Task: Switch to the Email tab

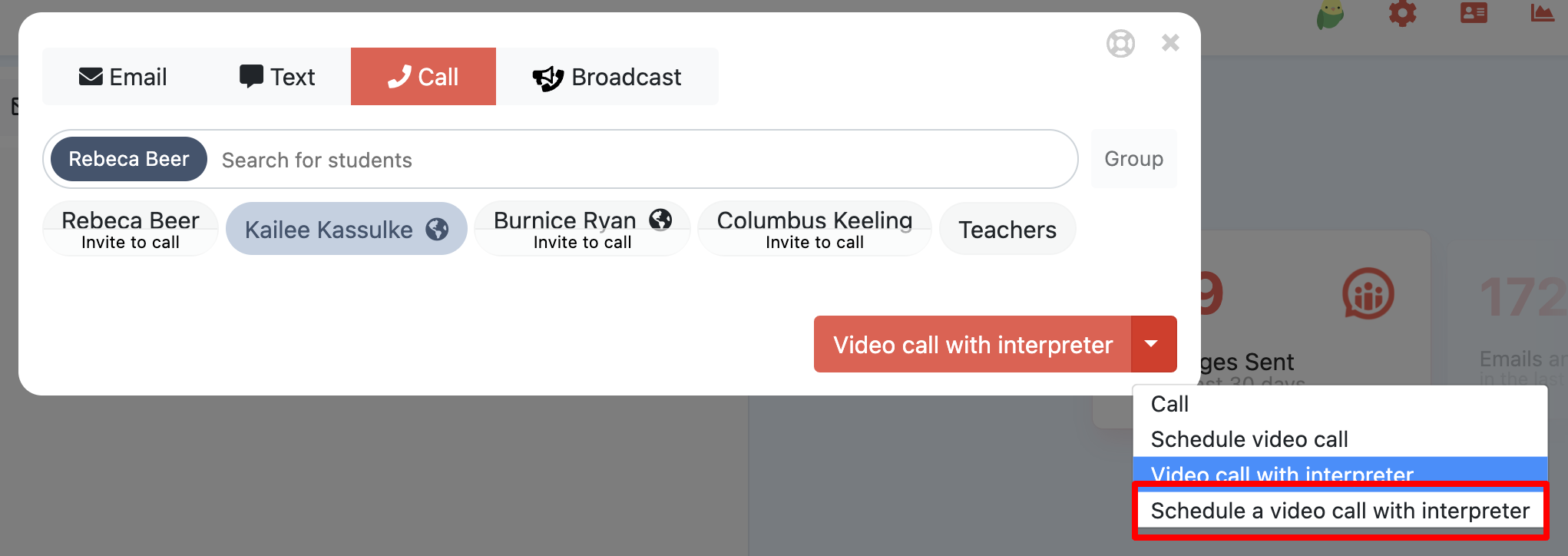Action: (123, 77)
